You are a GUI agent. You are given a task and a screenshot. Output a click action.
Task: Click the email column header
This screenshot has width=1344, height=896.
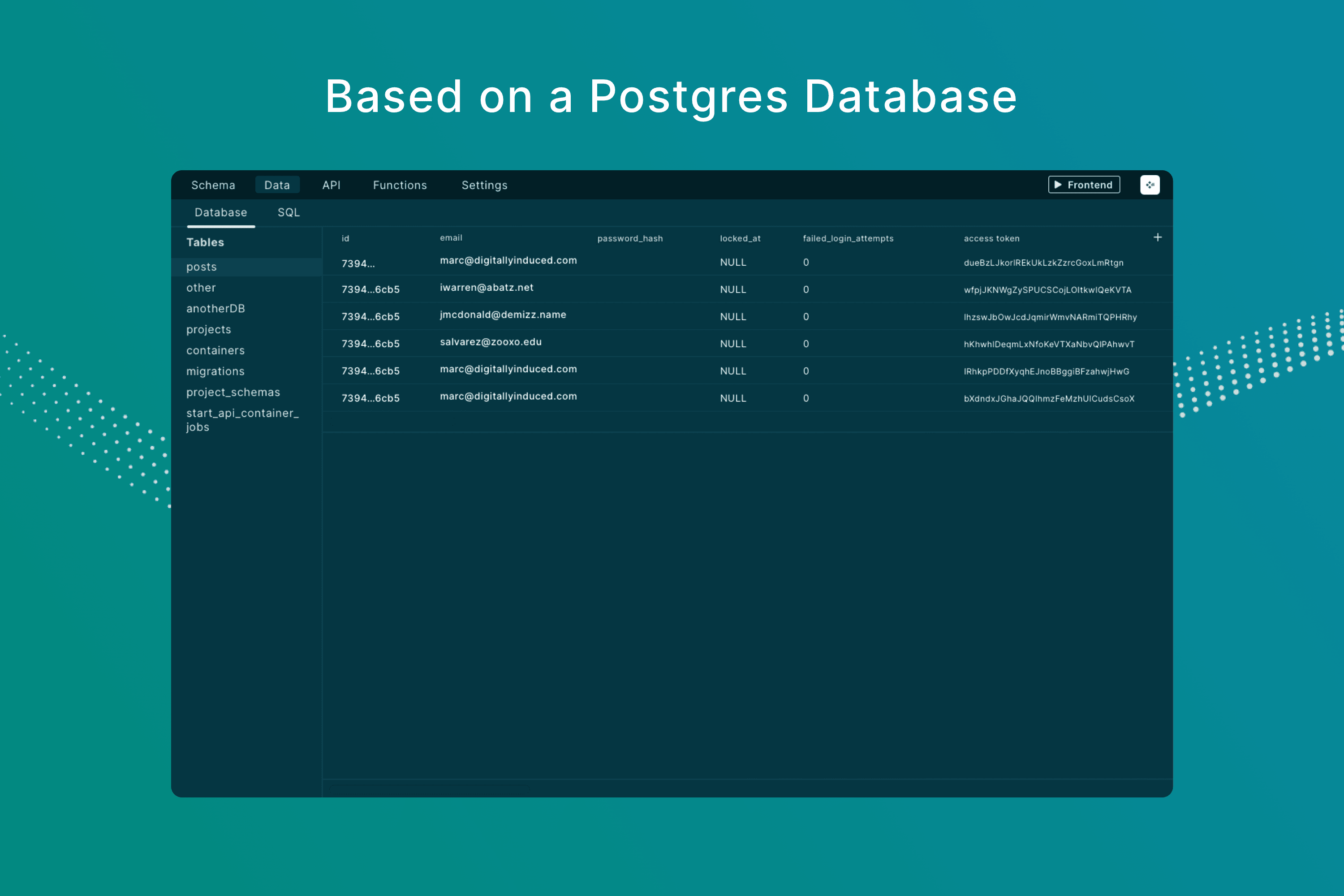(x=451, y=238)
